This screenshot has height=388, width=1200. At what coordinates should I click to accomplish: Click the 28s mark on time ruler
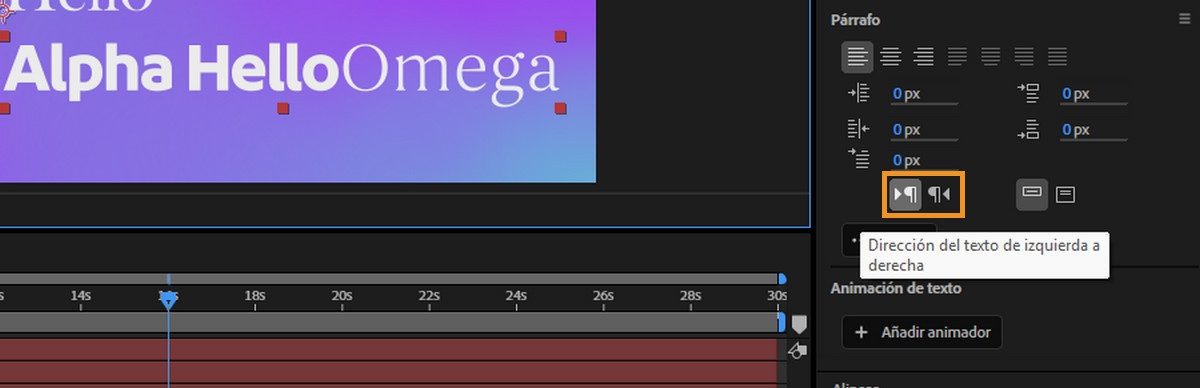click(x=690, y=295)
